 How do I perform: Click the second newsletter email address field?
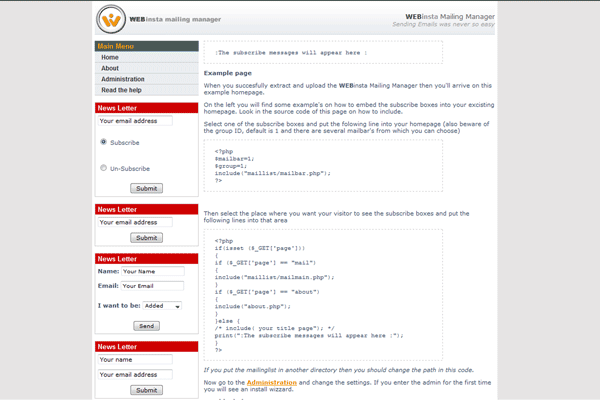[x=135, y=222]
